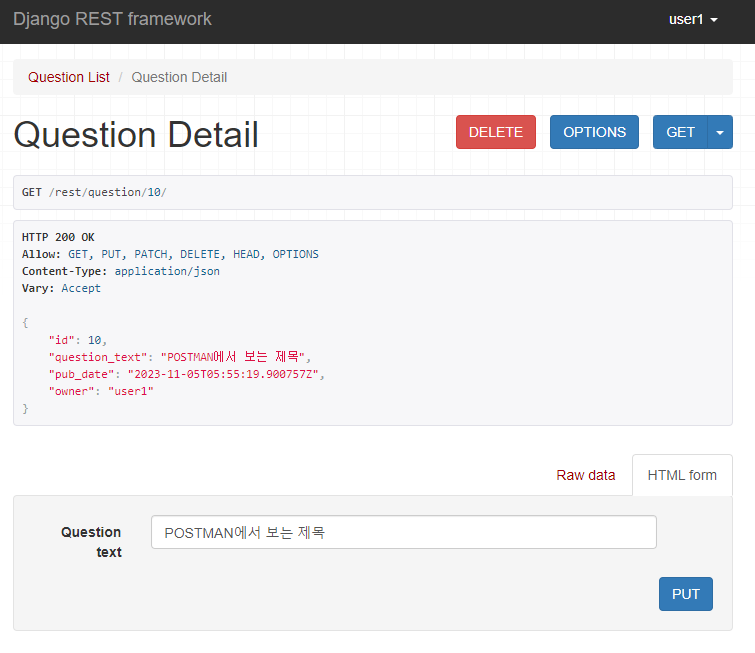Screen dimensions: 755x653
Task: Click the PUT submit button
Action: pos(685,594)
